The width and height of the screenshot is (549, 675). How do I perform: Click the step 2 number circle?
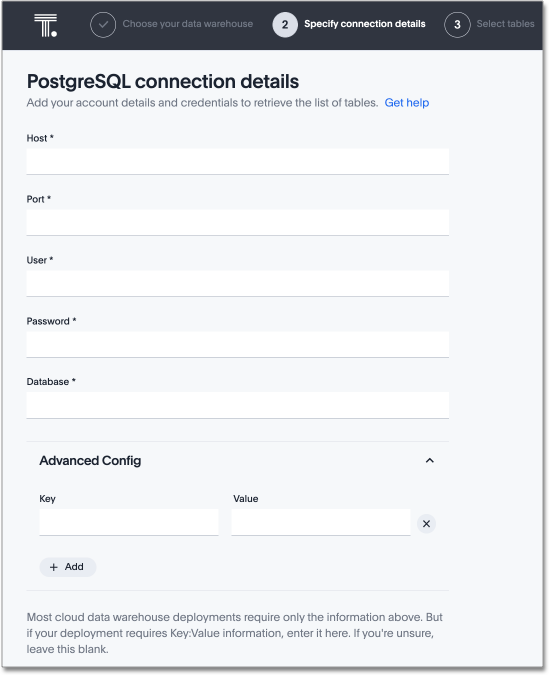point(285,25)
